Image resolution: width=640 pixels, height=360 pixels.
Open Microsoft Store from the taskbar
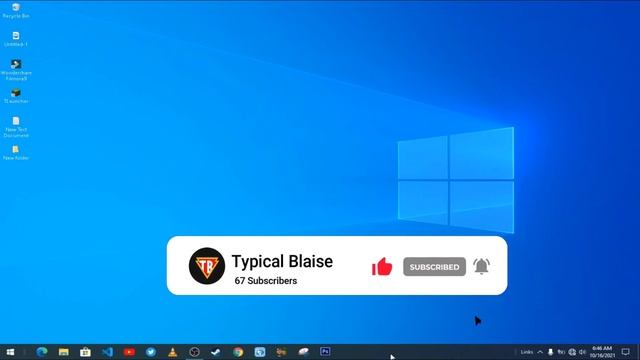[x=85, y=352]
